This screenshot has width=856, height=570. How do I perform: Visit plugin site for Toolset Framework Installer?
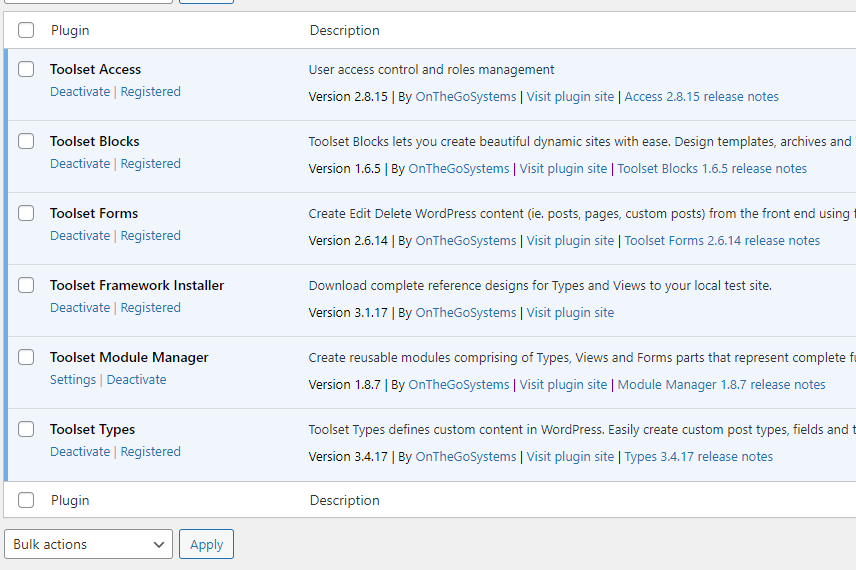coord(570,313)
